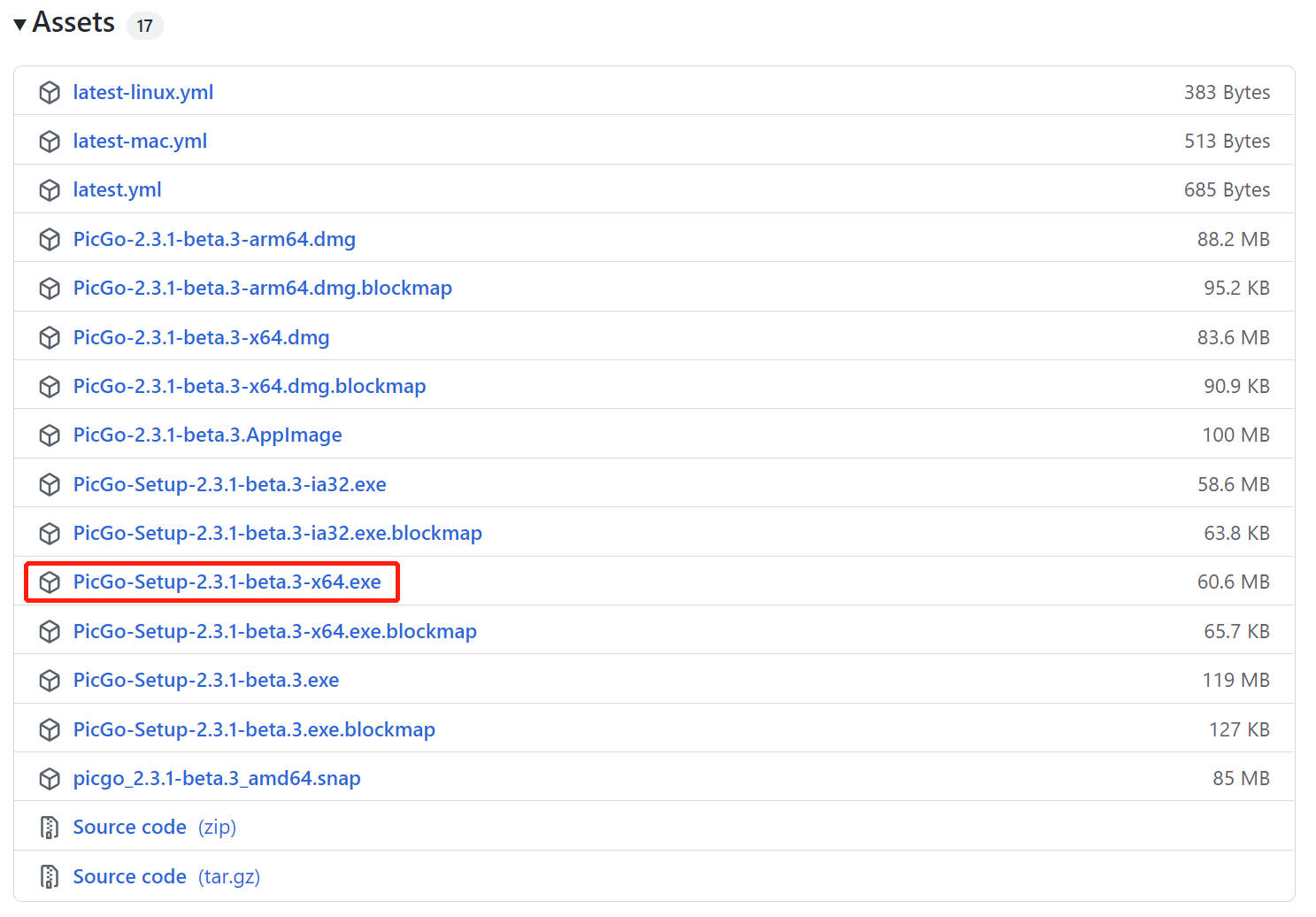1316x917 pixels.
Task: Click the 119 MB size text
Action: click(x=1236, y=681)
